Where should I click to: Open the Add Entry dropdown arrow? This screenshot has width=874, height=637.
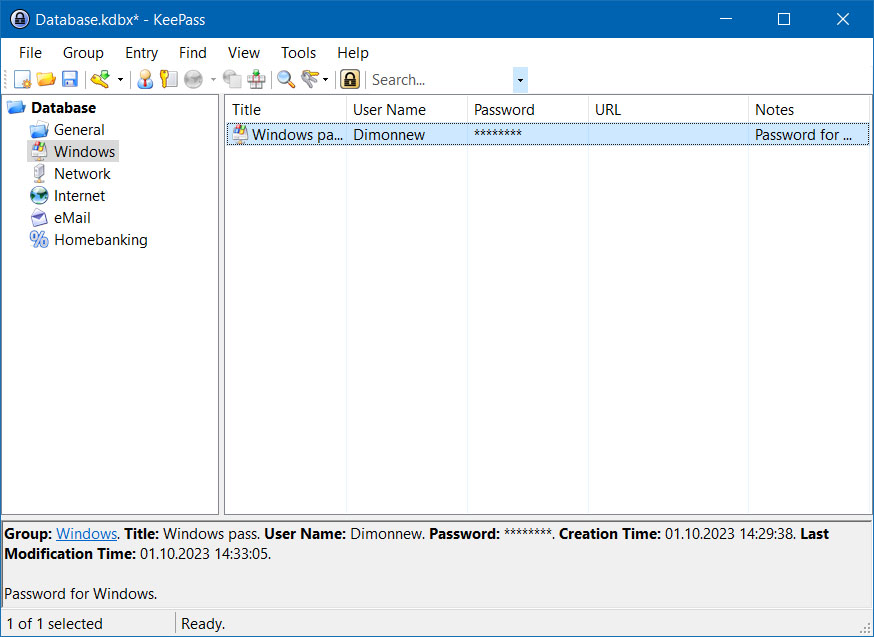click(120, 80)
